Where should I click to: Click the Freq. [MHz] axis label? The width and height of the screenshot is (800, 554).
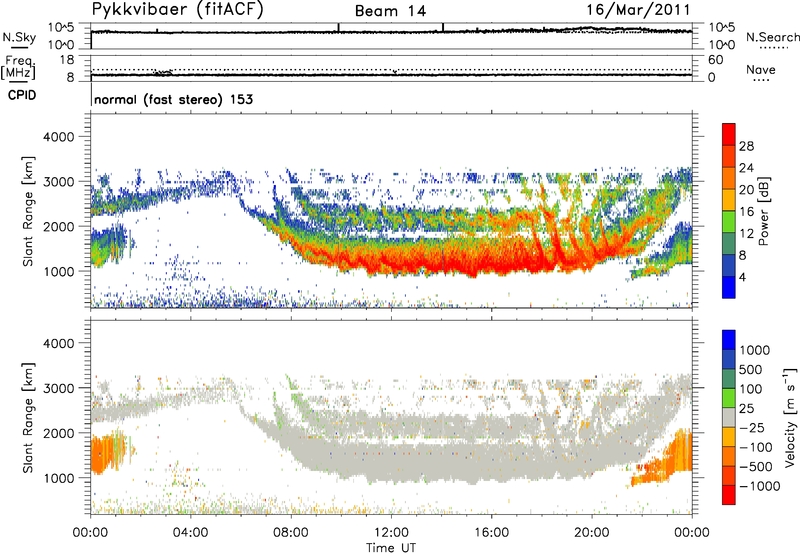[19, 67]
